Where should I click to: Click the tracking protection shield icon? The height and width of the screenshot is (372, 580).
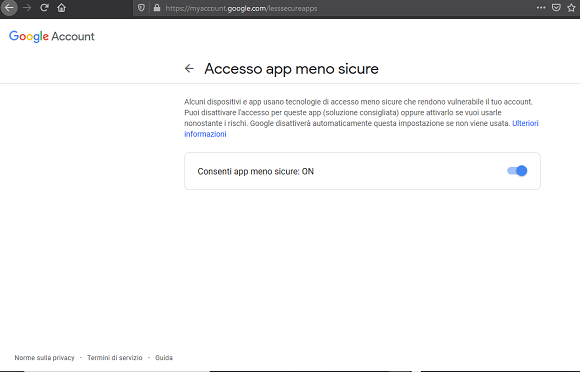coord(141,8)
